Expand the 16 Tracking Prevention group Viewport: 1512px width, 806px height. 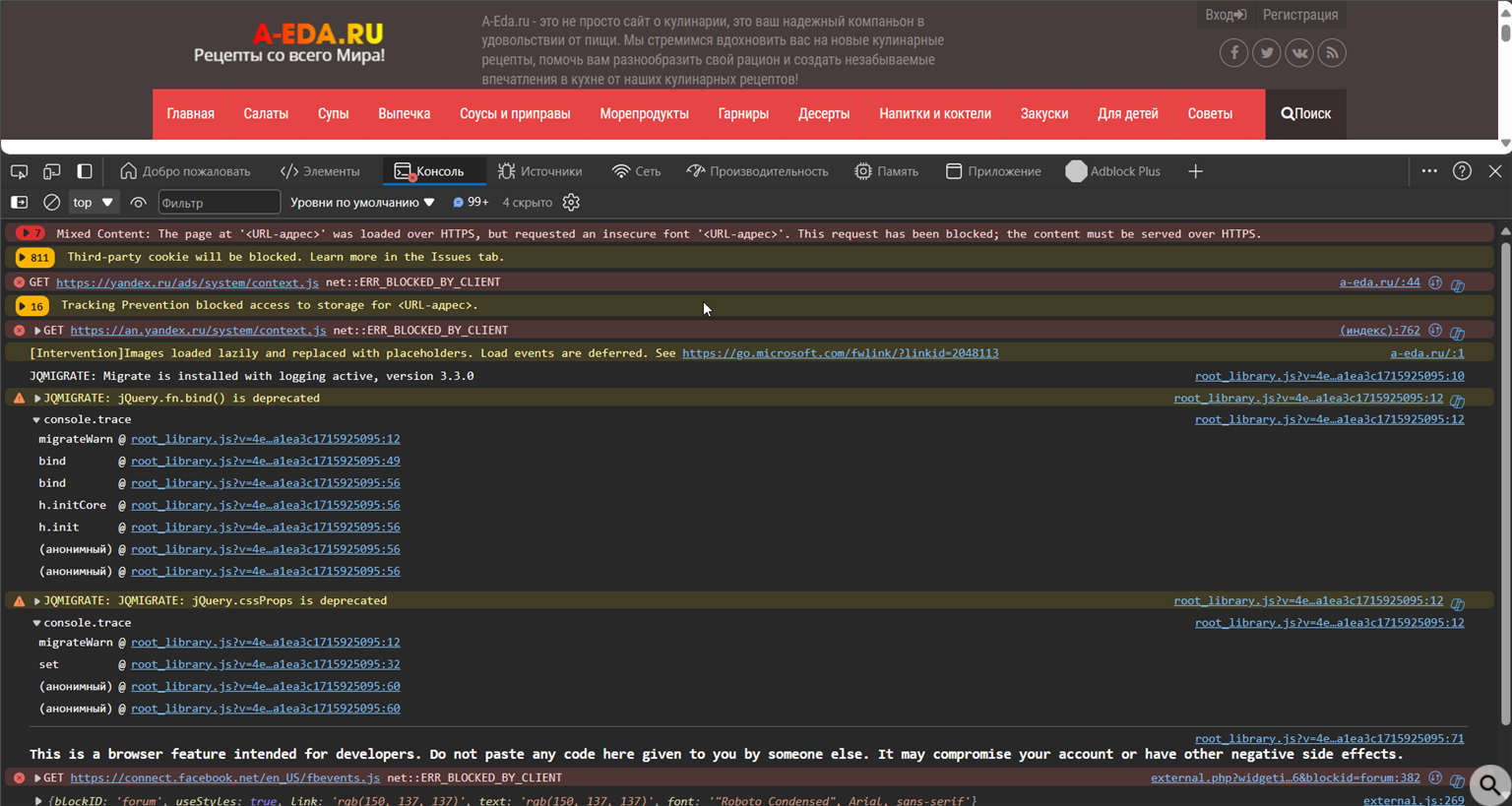(32, 306)
